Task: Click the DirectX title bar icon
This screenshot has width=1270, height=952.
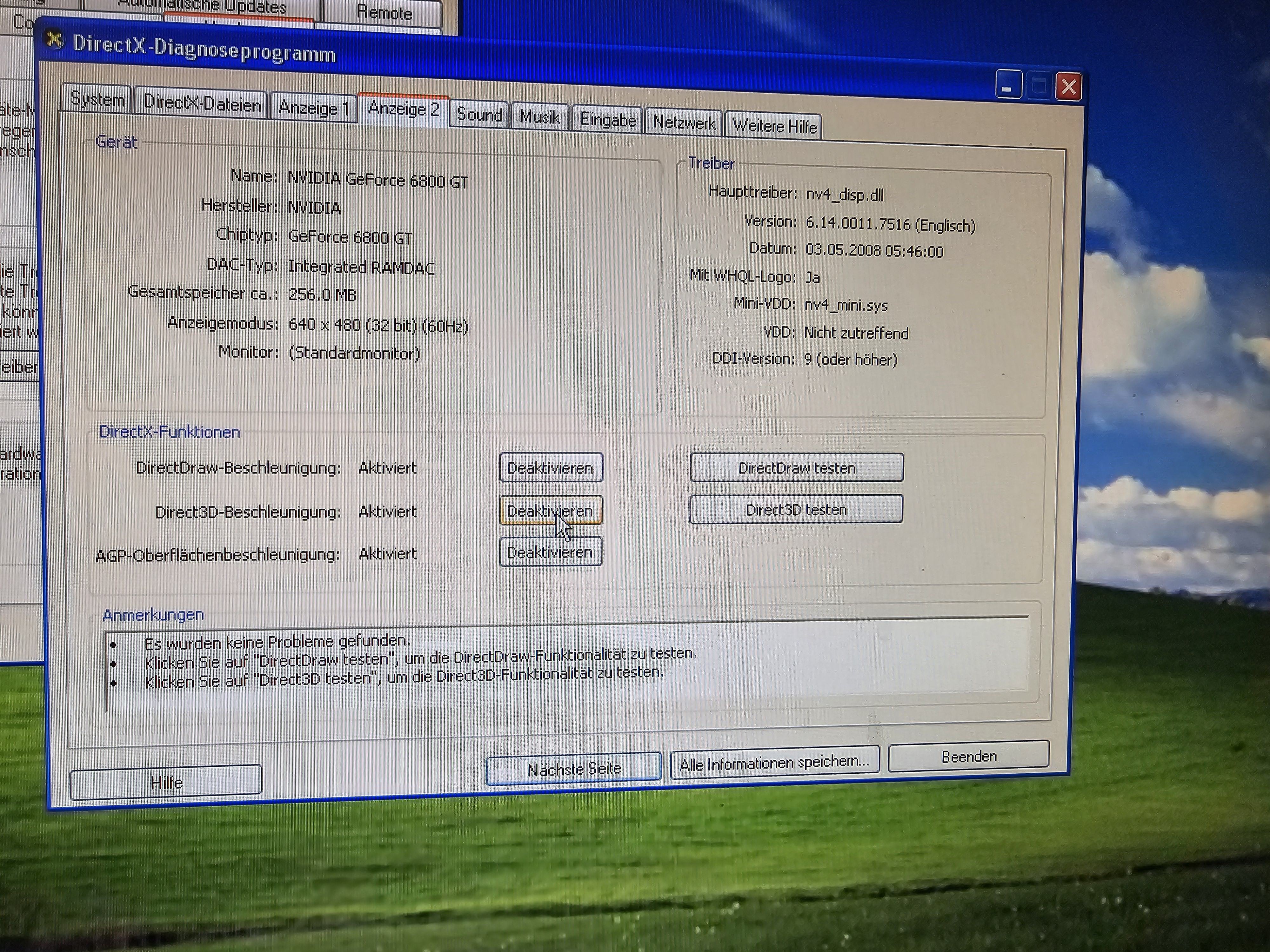Action: coord(55,40)
